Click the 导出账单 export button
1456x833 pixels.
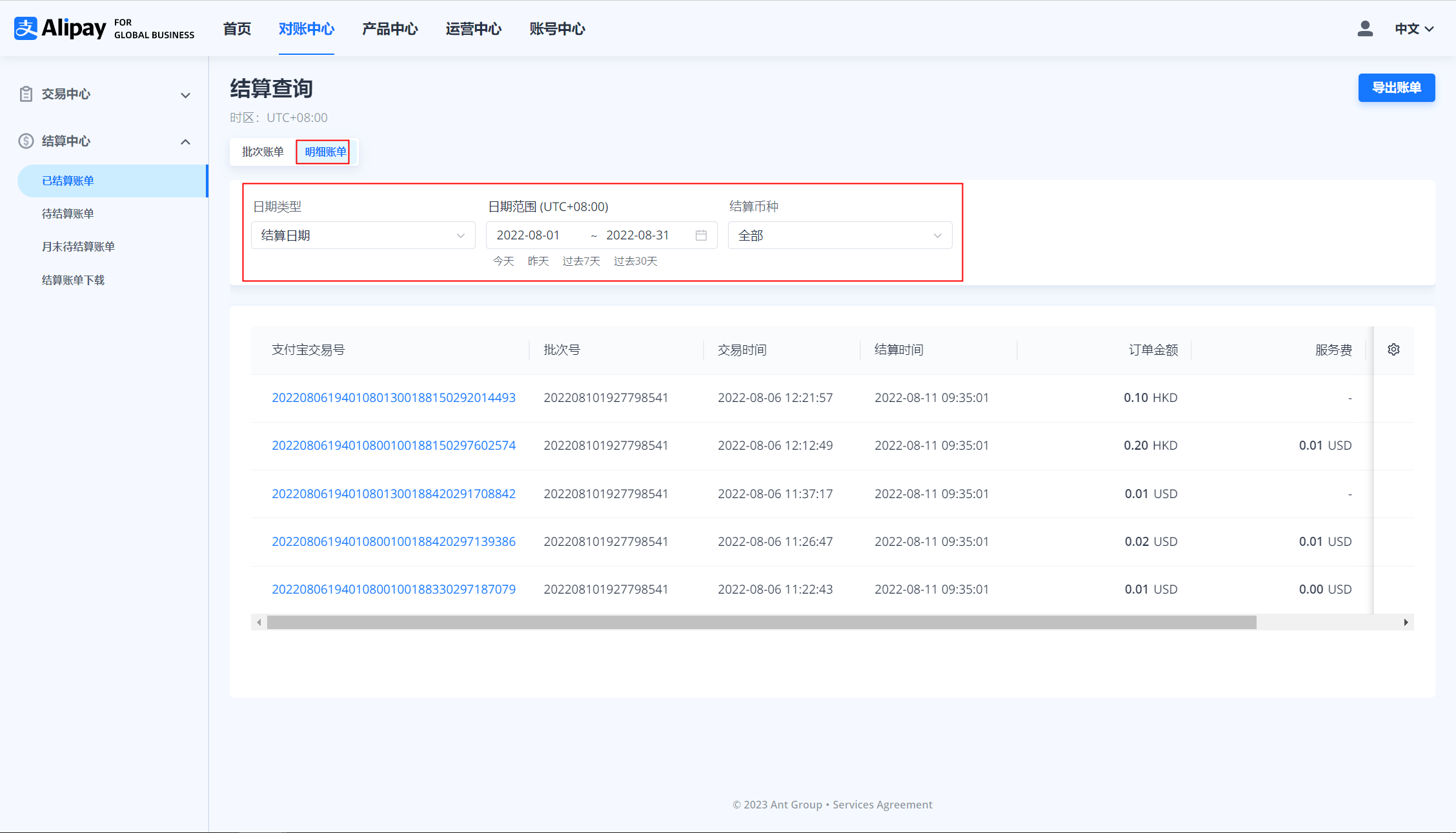pos(1396,88)
